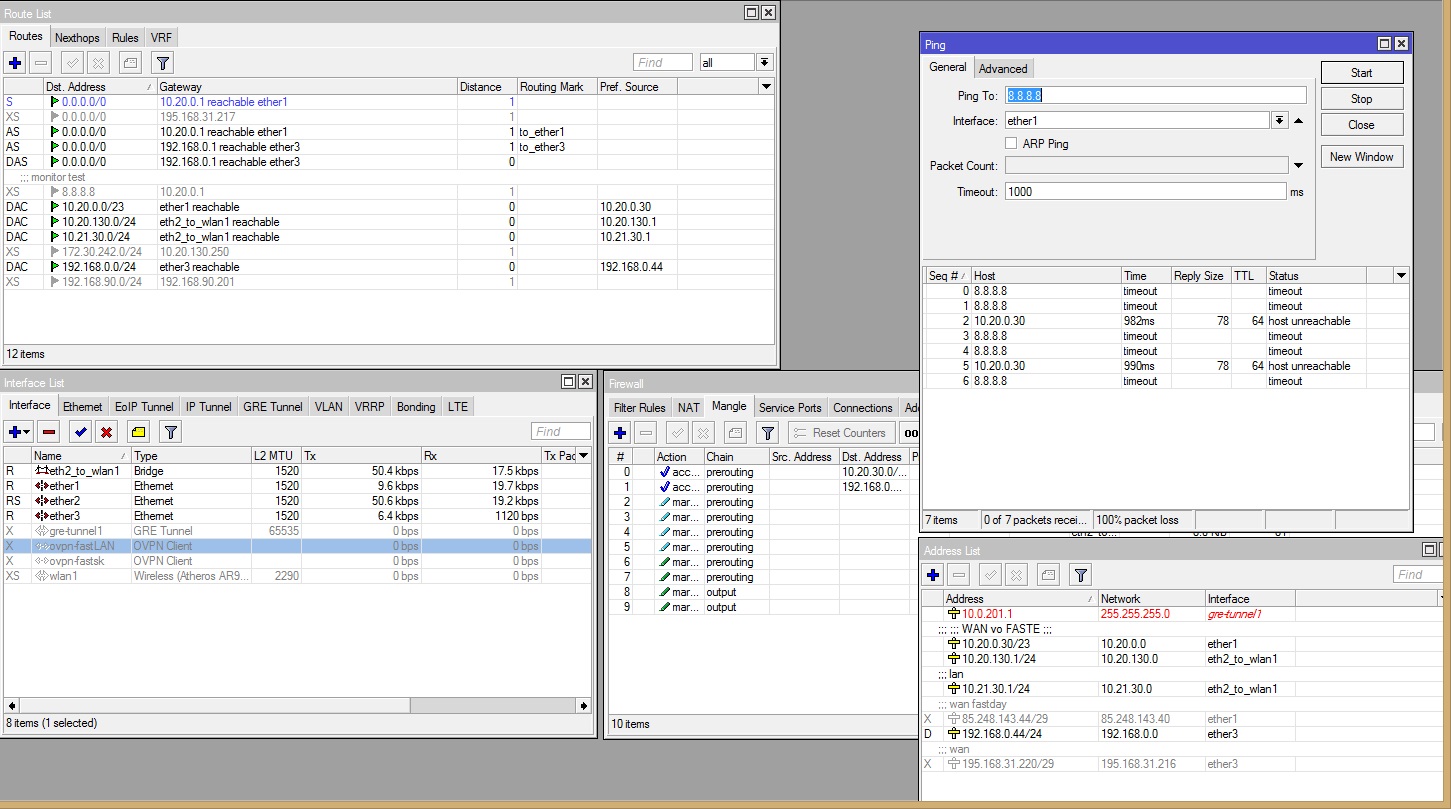Viewport: 1451px width, 809px height.
Task: Click the red remove icon in Interface List
Action: (49, 432)
